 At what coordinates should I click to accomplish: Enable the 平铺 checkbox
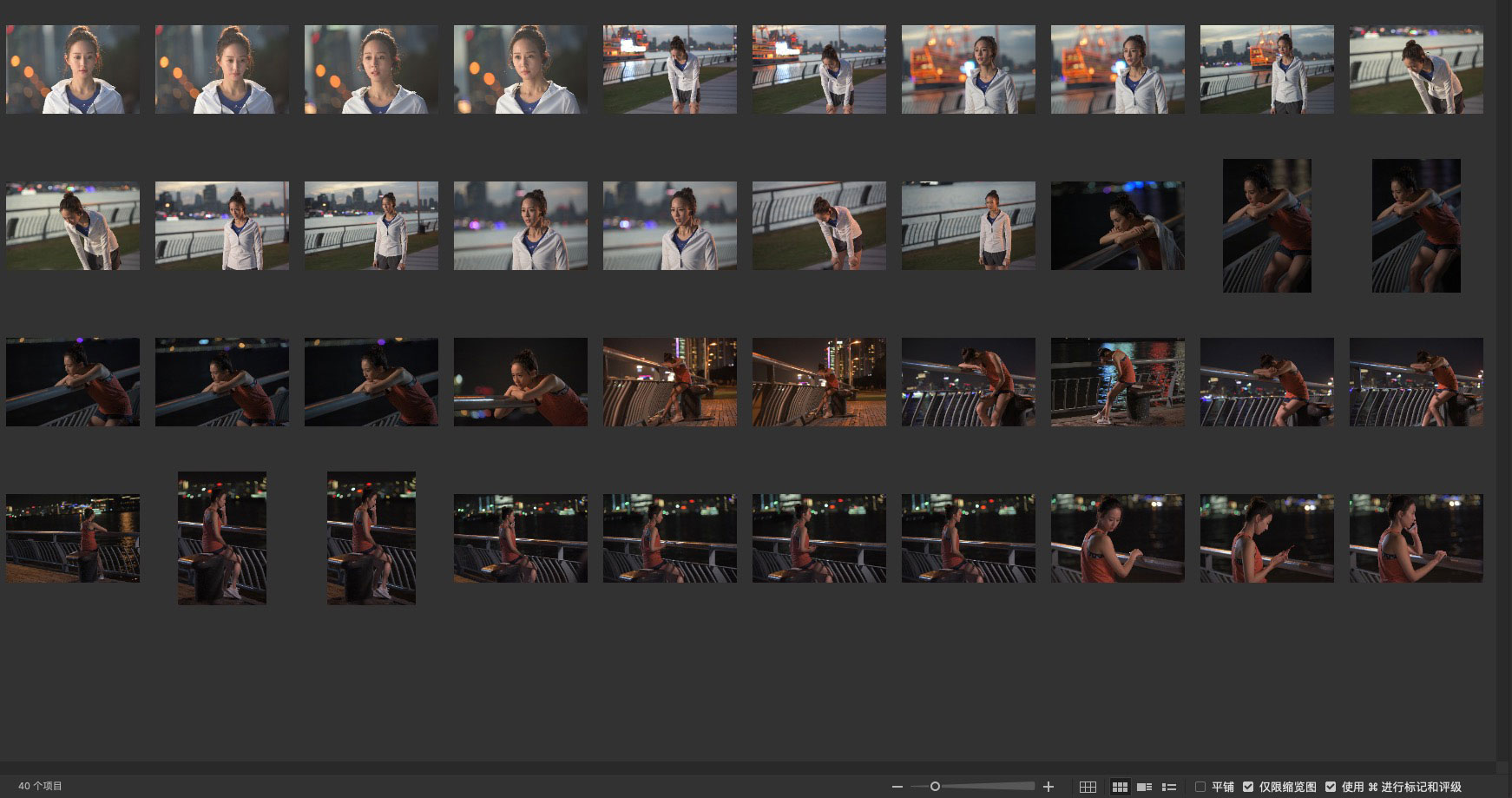point(1200,787)
